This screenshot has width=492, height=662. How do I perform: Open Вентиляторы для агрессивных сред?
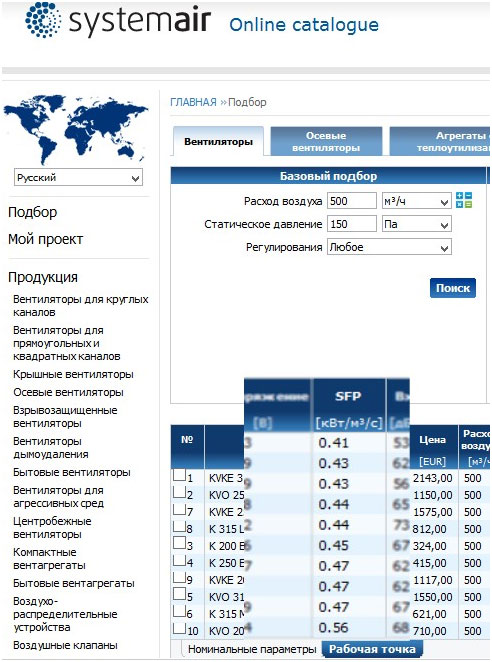(58, 496)
